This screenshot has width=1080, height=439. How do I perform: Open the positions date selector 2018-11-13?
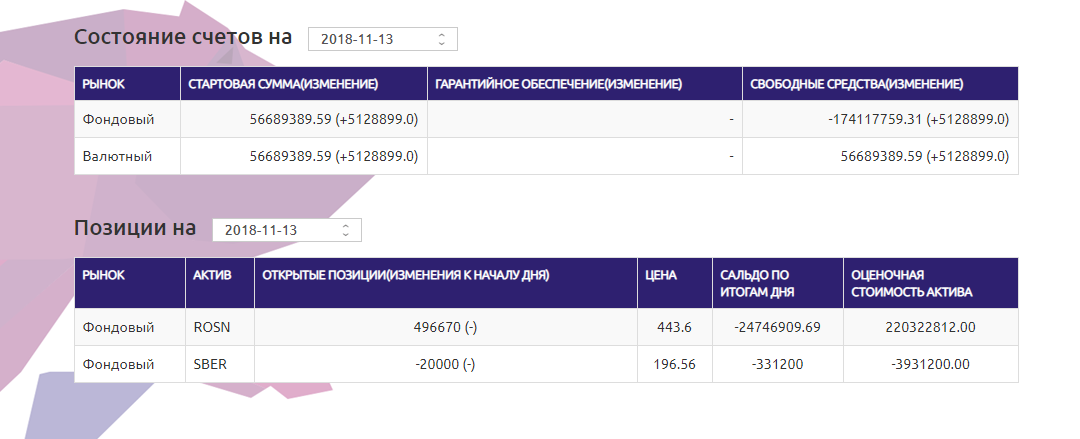[287, 230]
